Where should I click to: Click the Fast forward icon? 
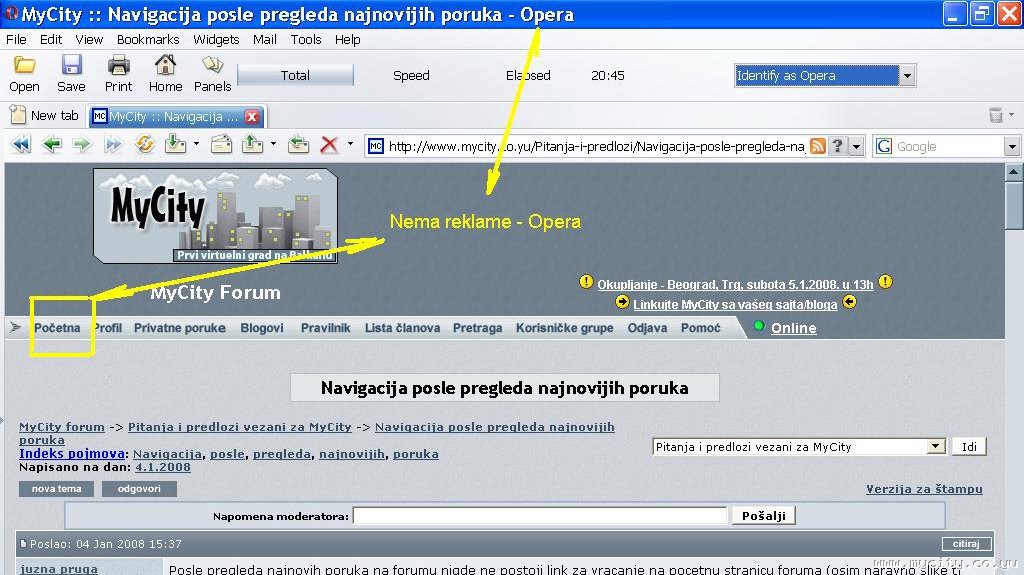(x=113, y=144)
